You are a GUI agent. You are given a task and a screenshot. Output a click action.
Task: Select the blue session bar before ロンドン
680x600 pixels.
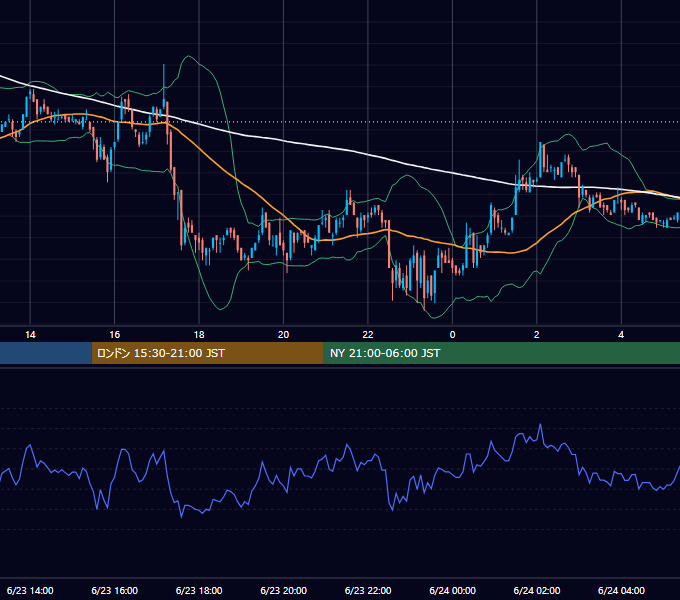click(46, 353)
